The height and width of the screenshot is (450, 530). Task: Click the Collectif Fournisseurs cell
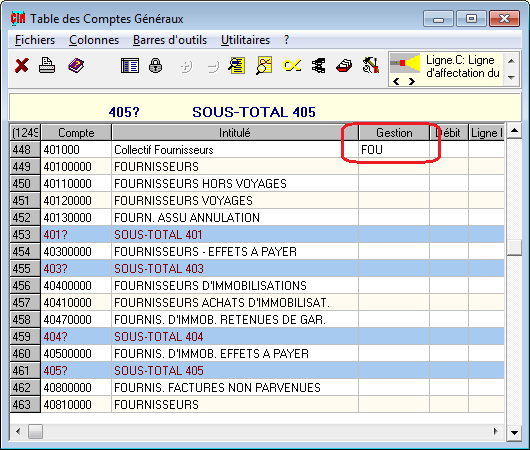tap(235, 149)
